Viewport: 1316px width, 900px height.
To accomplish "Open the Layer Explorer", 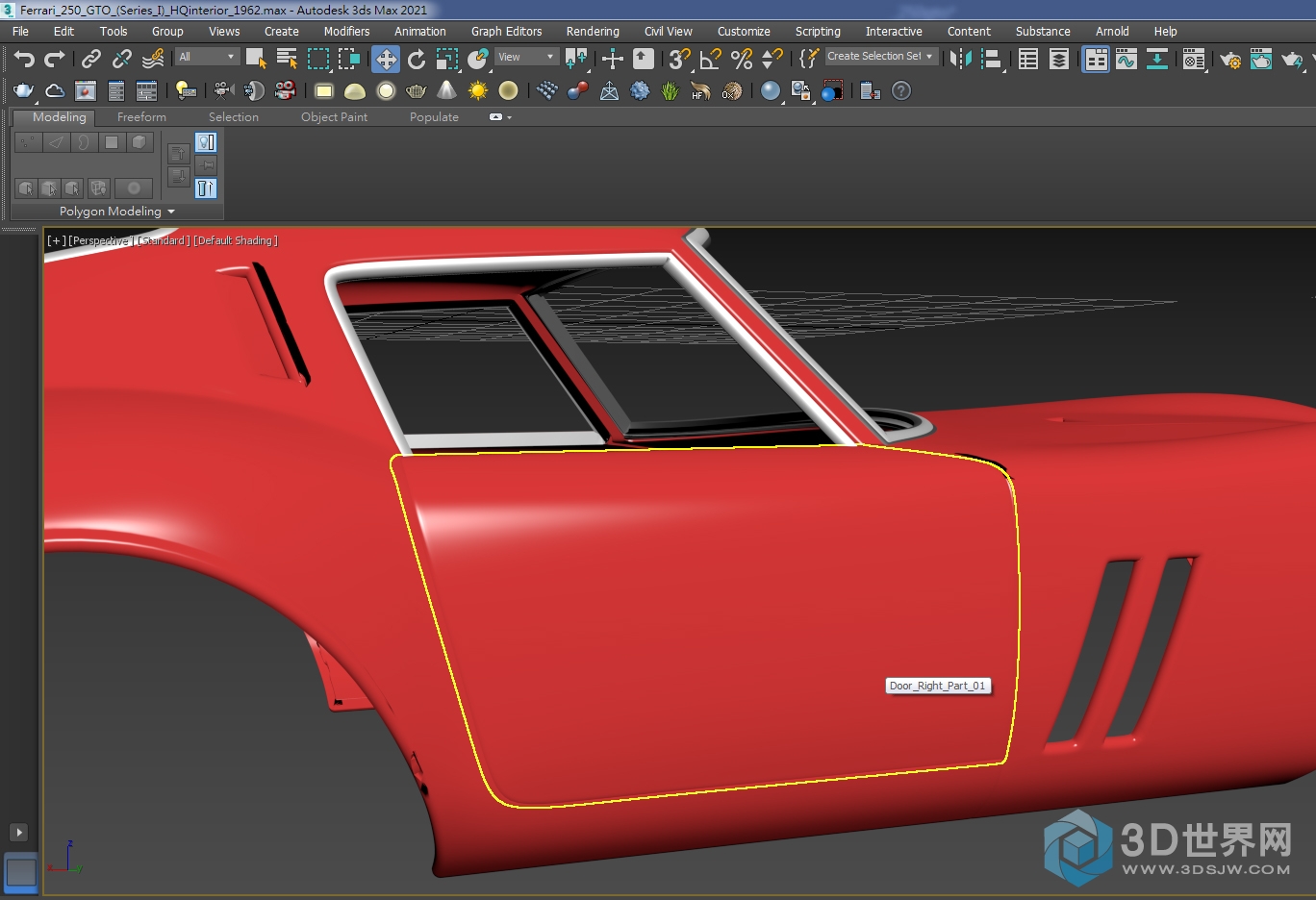I will coord(1059,60).
